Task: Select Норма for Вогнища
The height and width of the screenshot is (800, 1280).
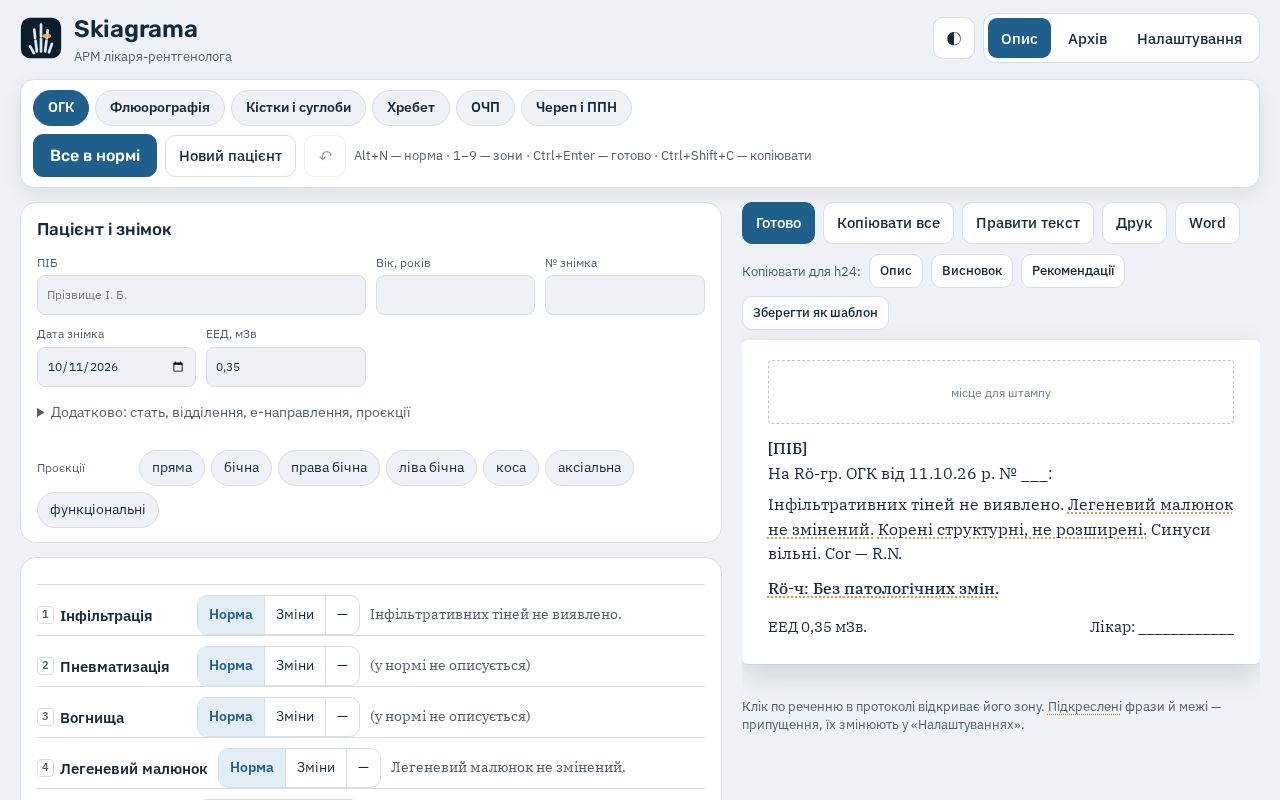Action: pos(231,716)
